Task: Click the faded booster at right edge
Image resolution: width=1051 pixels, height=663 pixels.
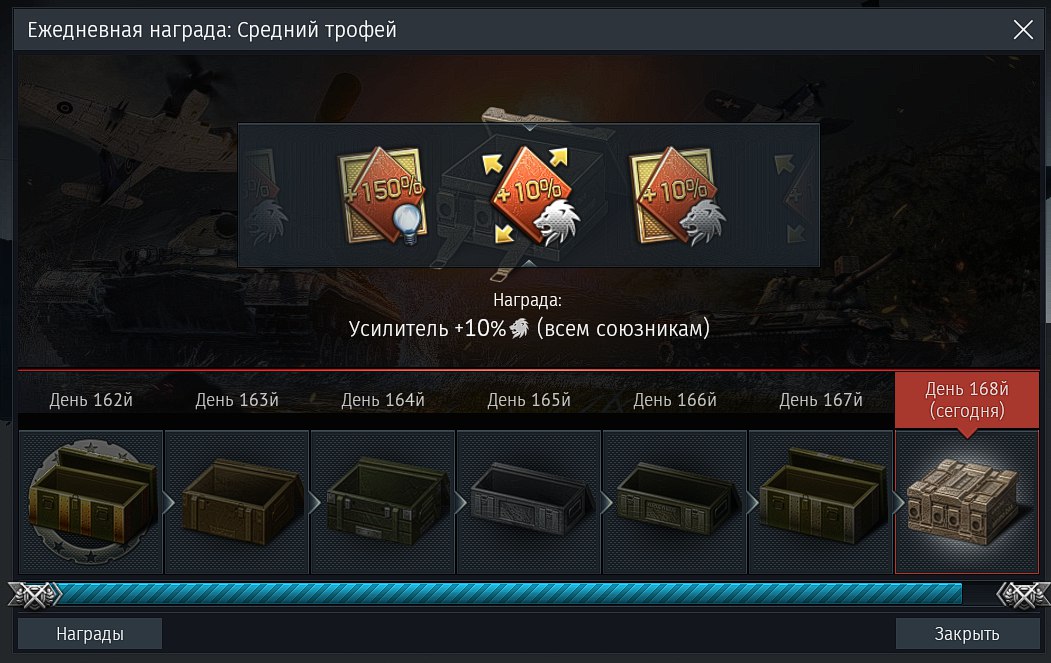Action: click(796, 196)
